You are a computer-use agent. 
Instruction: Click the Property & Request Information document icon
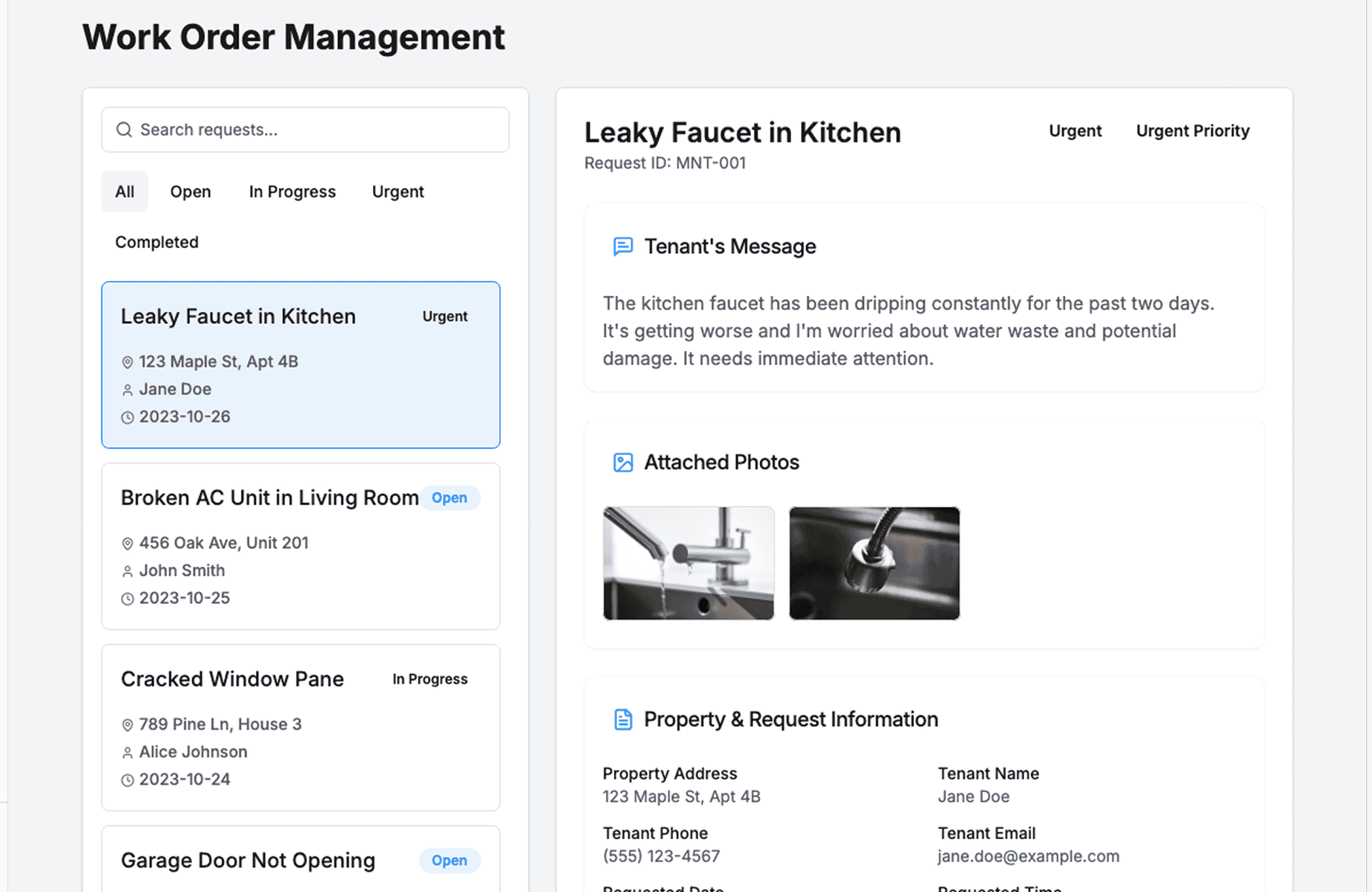tap(622, 719)
